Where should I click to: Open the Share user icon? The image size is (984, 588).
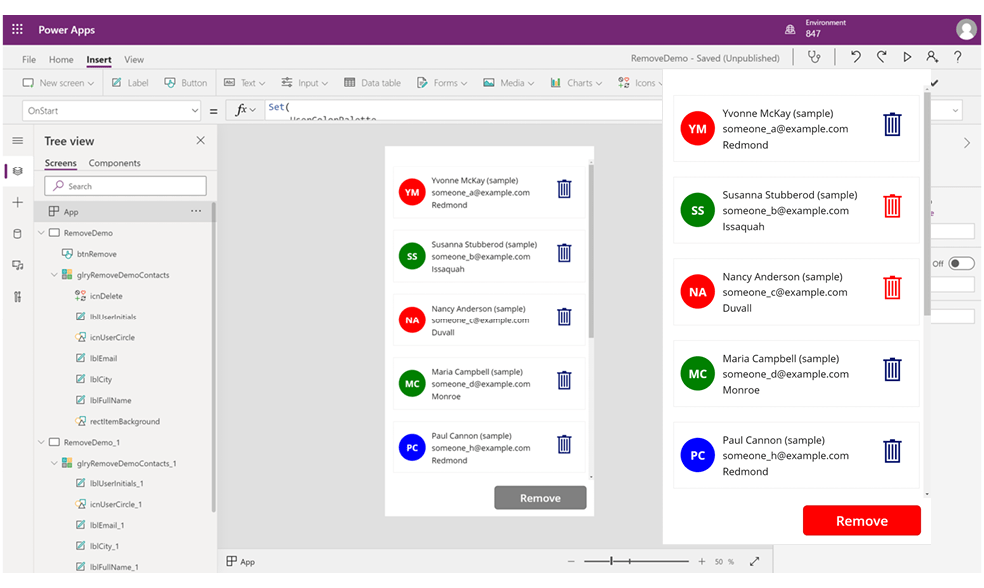pyautogui.click(x=932, y=57)
